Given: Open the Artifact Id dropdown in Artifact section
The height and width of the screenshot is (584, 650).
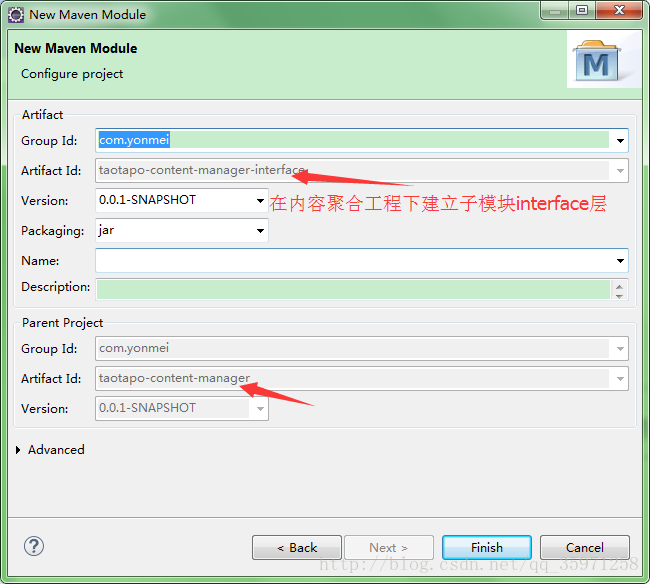Looking at the screenshot, I should point(620,170).
